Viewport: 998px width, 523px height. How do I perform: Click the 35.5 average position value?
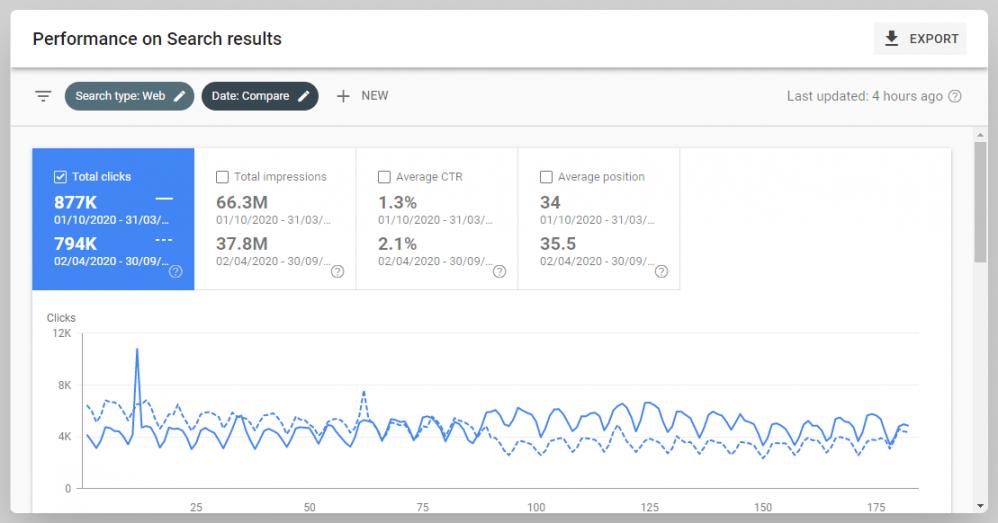point(558,244)
